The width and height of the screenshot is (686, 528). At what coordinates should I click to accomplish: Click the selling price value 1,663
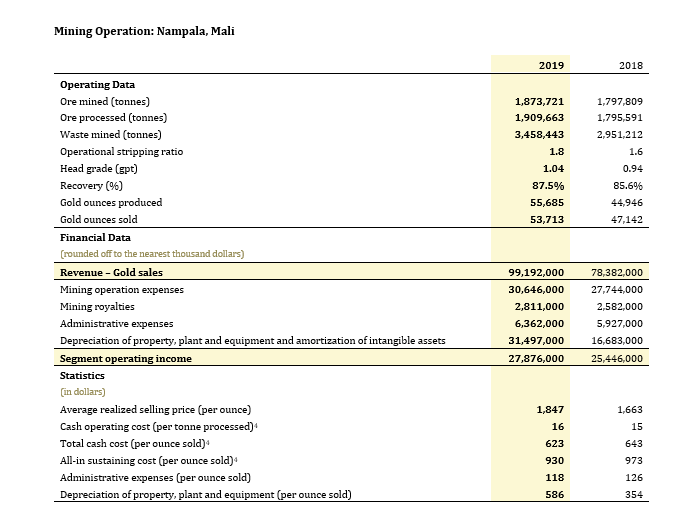[630, 410]
